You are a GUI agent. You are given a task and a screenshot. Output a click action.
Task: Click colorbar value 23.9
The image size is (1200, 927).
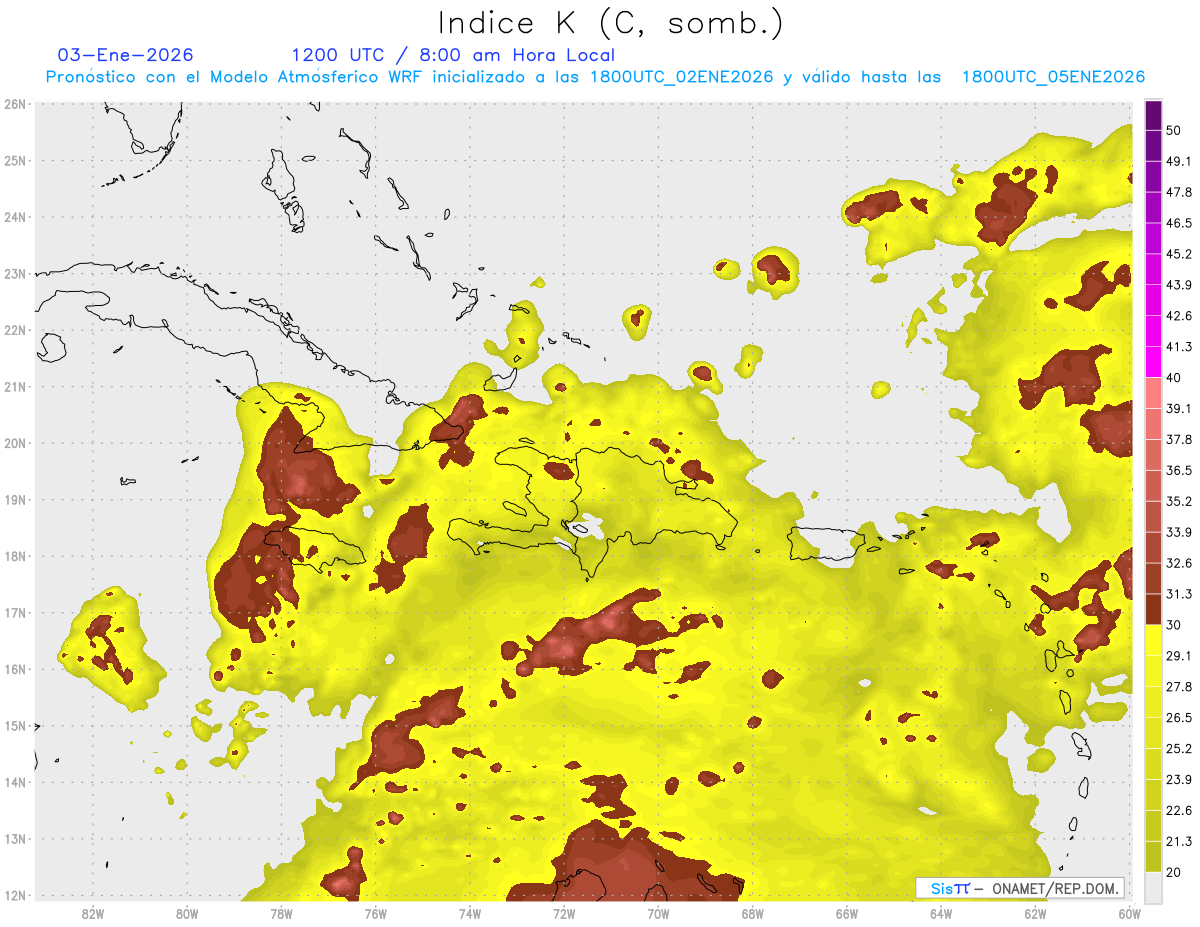click(1178, 780)
